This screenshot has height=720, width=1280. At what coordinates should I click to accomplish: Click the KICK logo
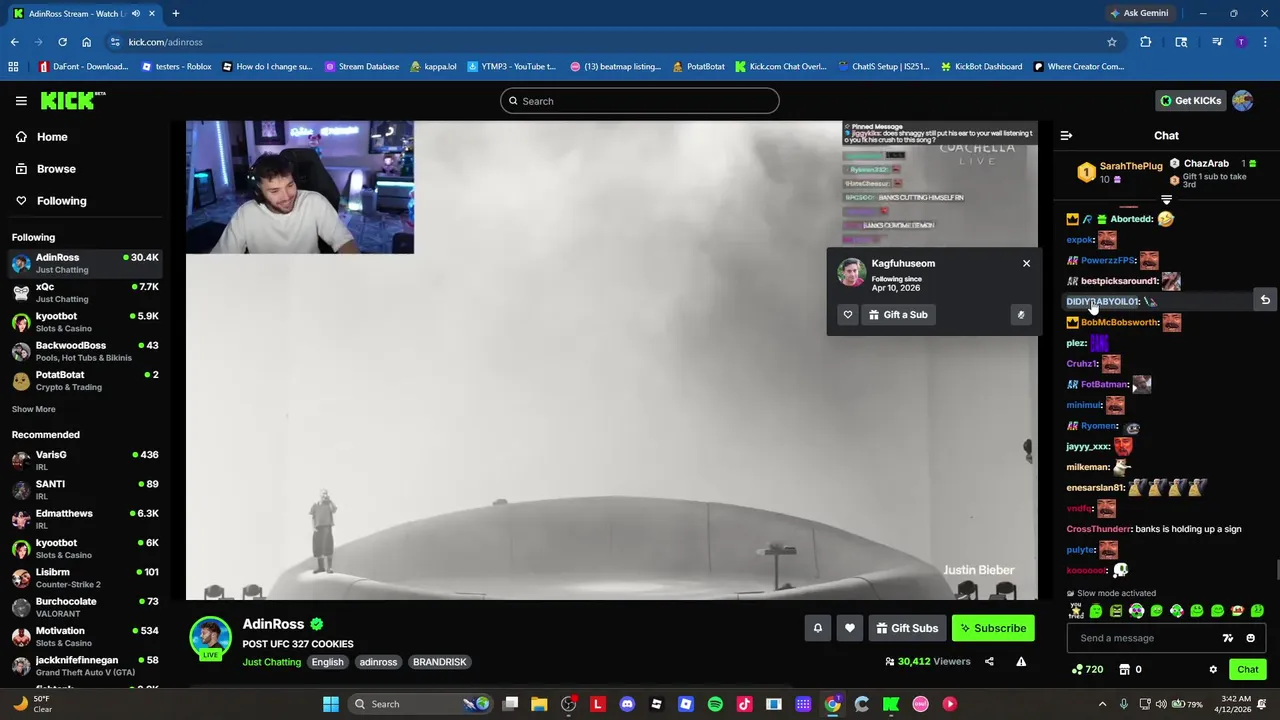pos(72,100)
